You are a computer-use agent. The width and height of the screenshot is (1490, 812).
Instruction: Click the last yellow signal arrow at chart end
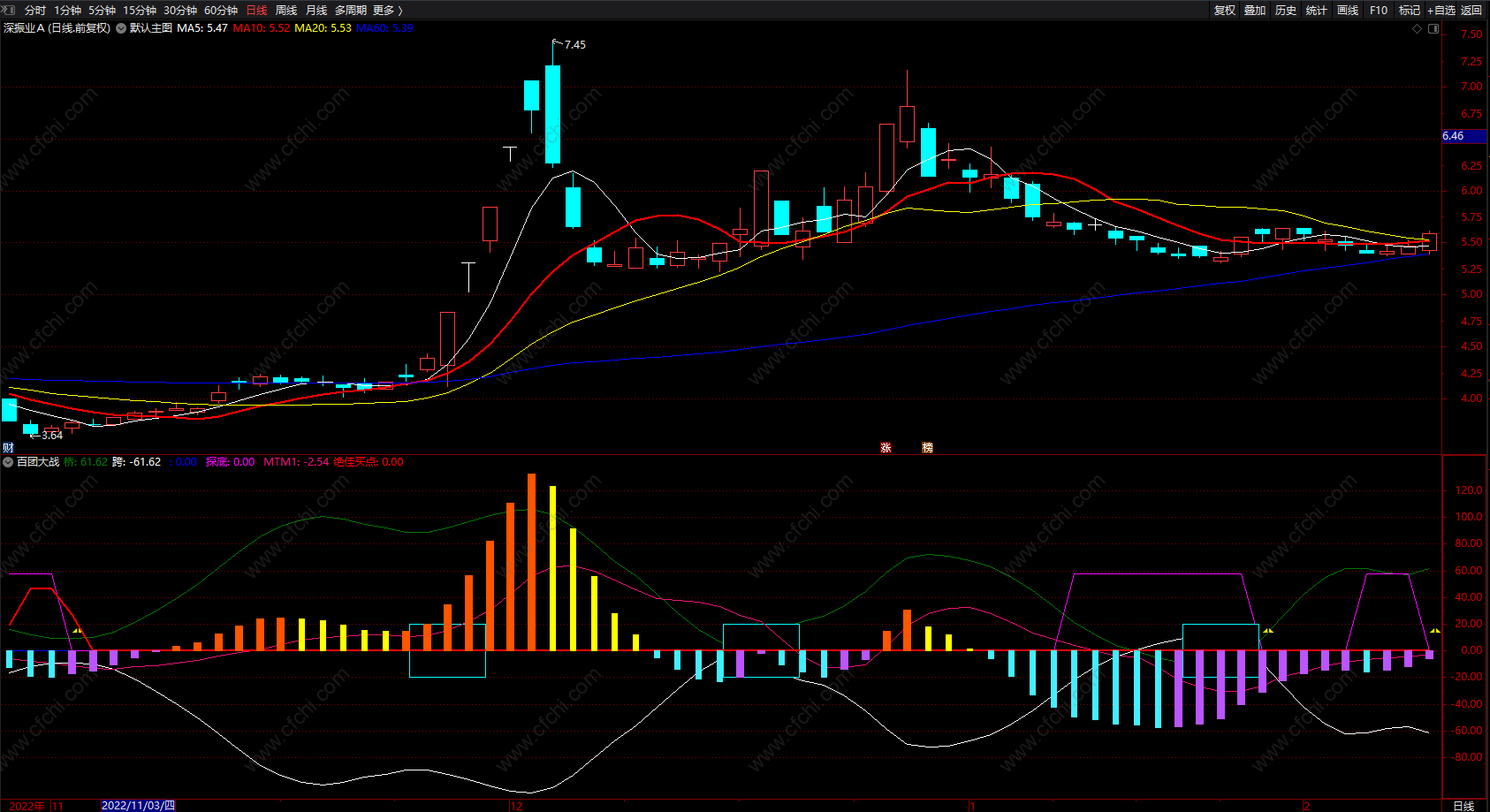[1435, 630]
